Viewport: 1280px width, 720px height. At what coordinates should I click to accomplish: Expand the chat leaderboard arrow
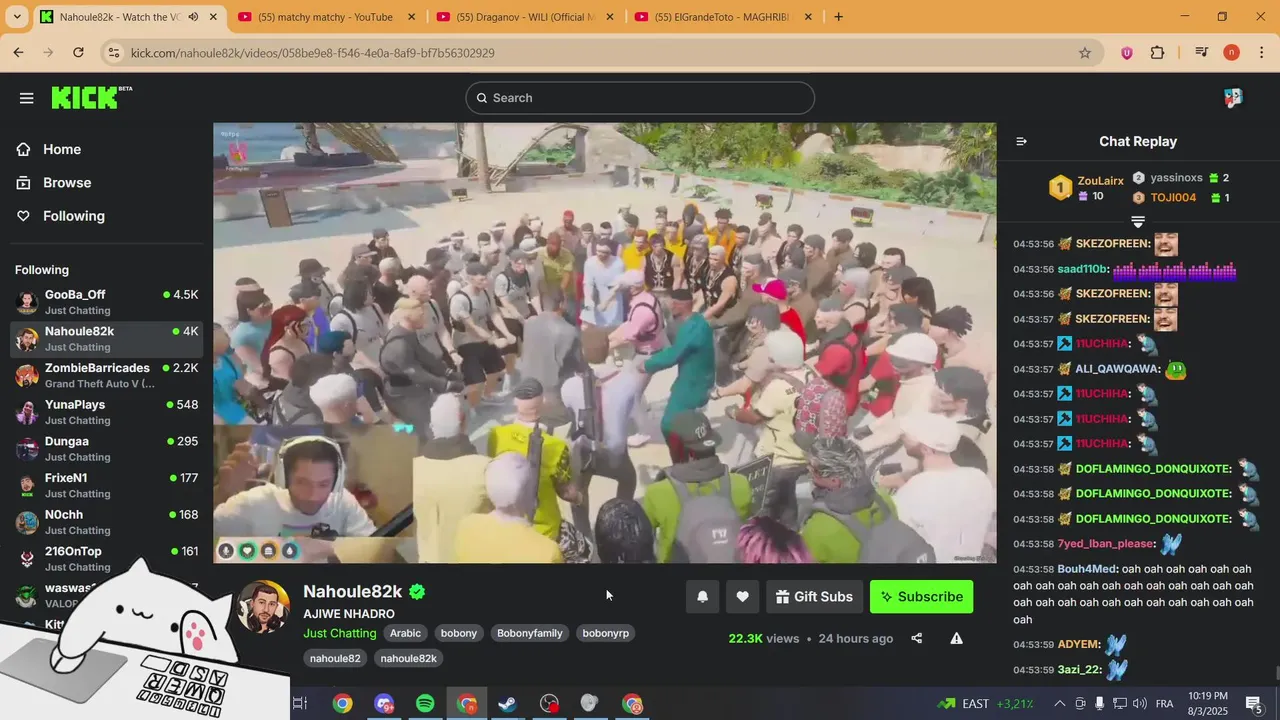point(1138,221)
